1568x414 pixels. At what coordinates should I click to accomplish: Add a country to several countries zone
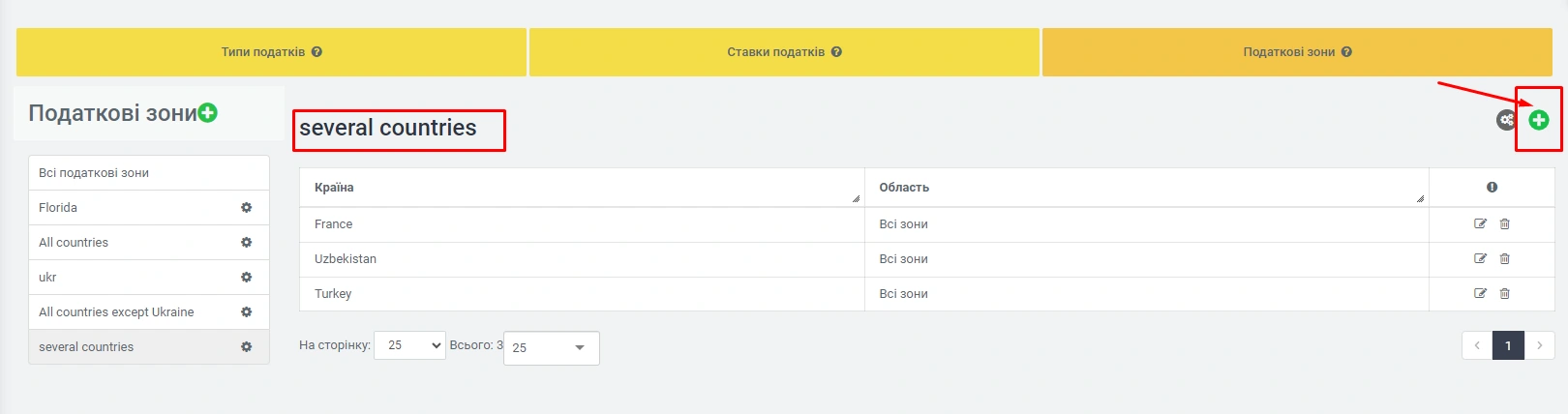pos(1538,120)
